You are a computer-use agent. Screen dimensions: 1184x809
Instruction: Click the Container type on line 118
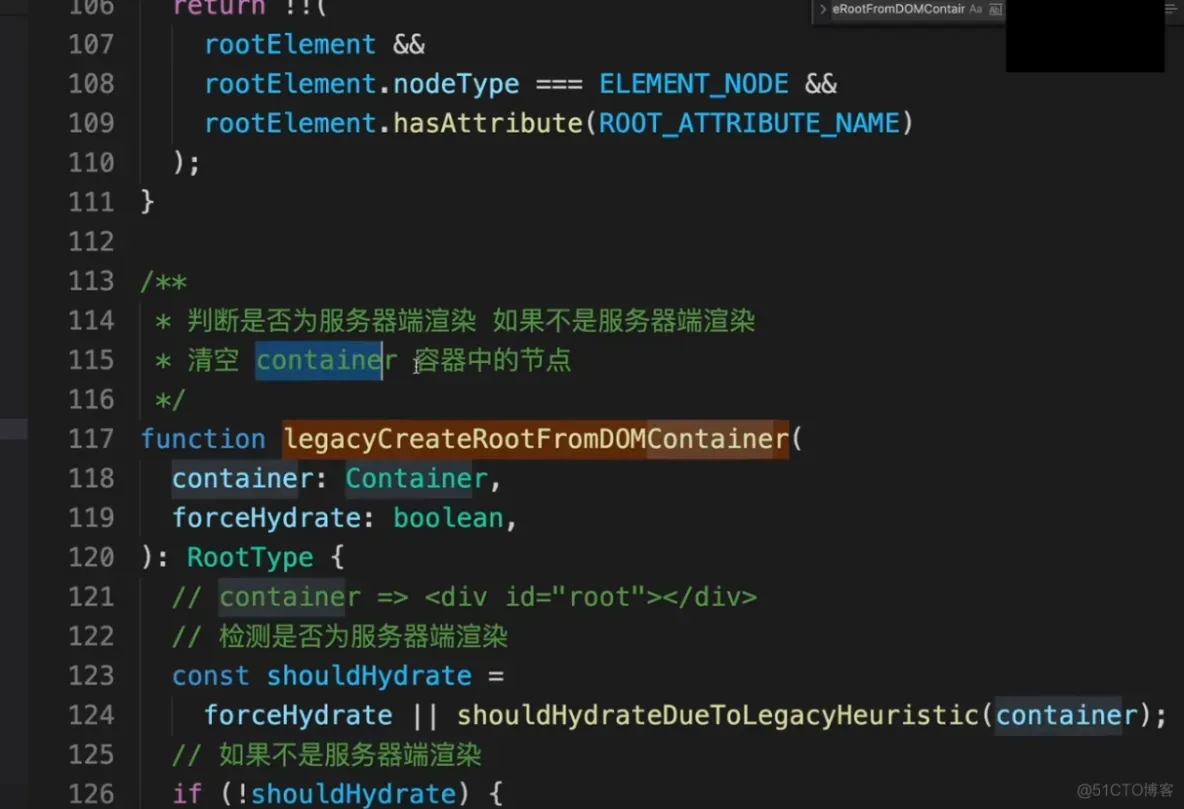coord(417,478)
